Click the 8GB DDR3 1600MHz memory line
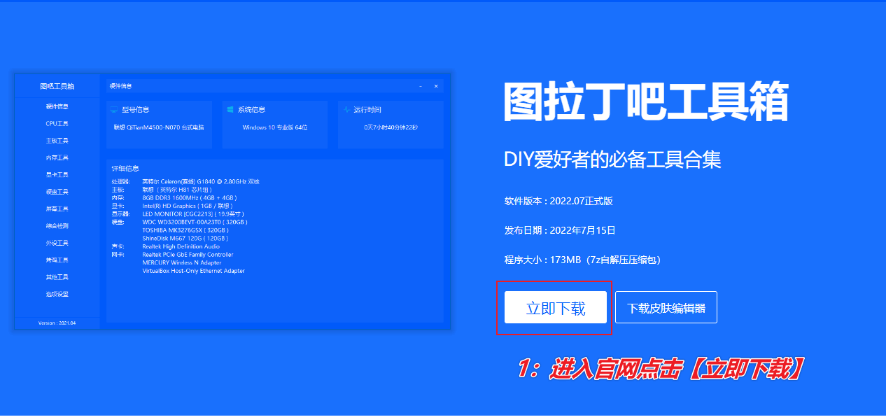Screen dimensions: 886x416 [190, 198]
